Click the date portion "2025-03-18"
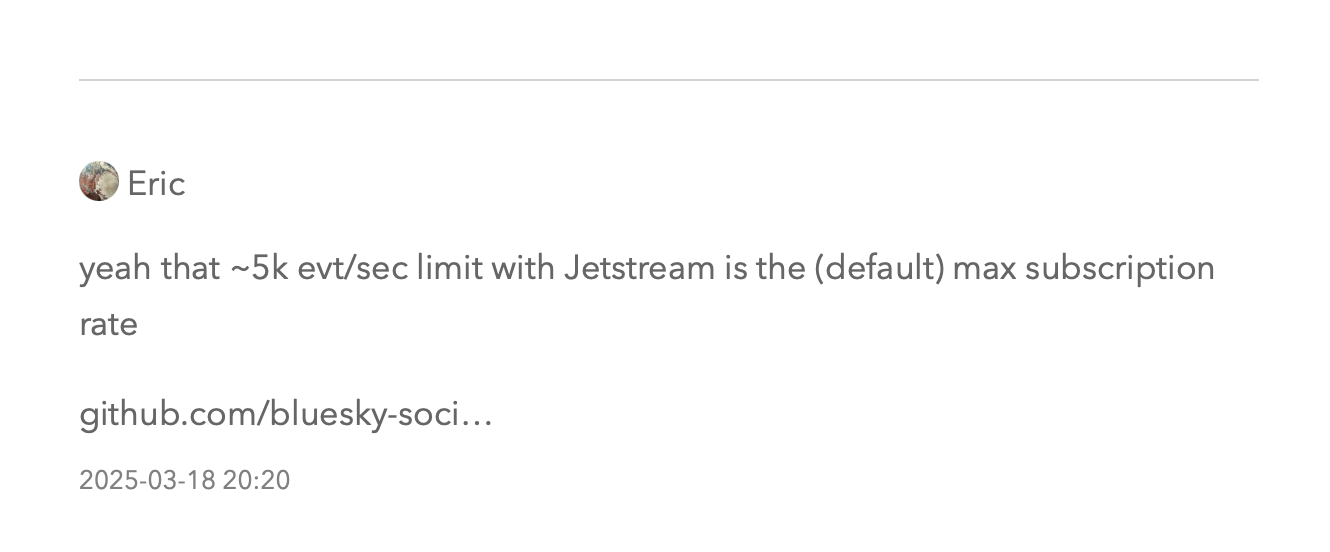 pyautogui.click(x=147, y=480)
